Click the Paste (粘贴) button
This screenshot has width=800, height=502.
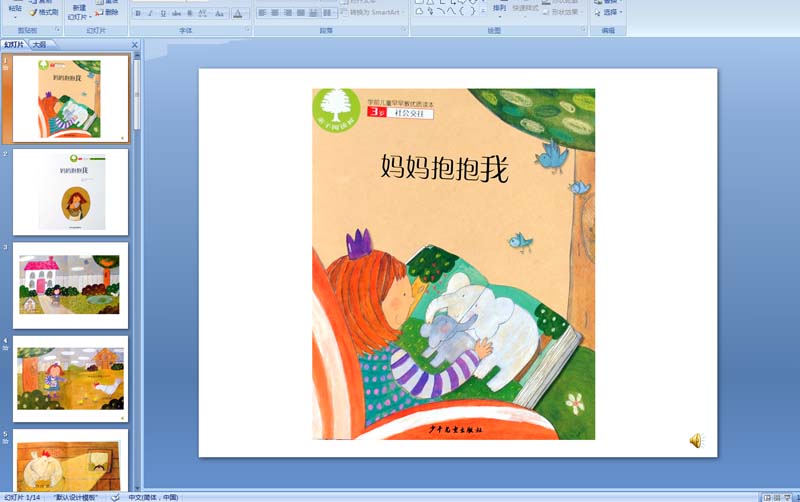15,7
